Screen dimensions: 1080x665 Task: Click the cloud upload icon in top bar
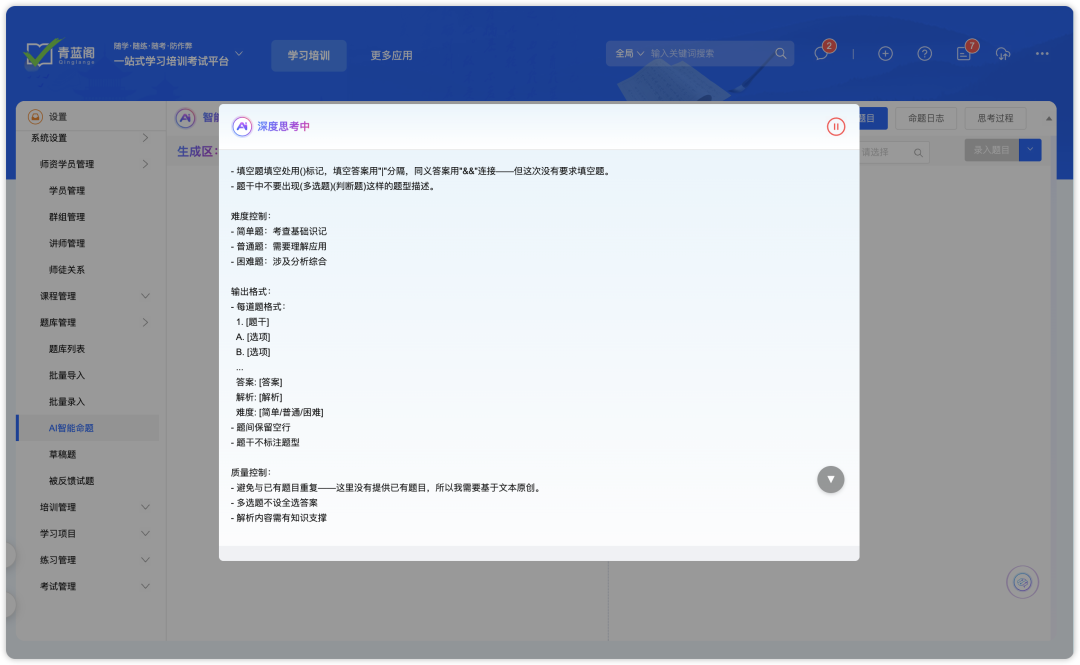tap(1003, 53)
